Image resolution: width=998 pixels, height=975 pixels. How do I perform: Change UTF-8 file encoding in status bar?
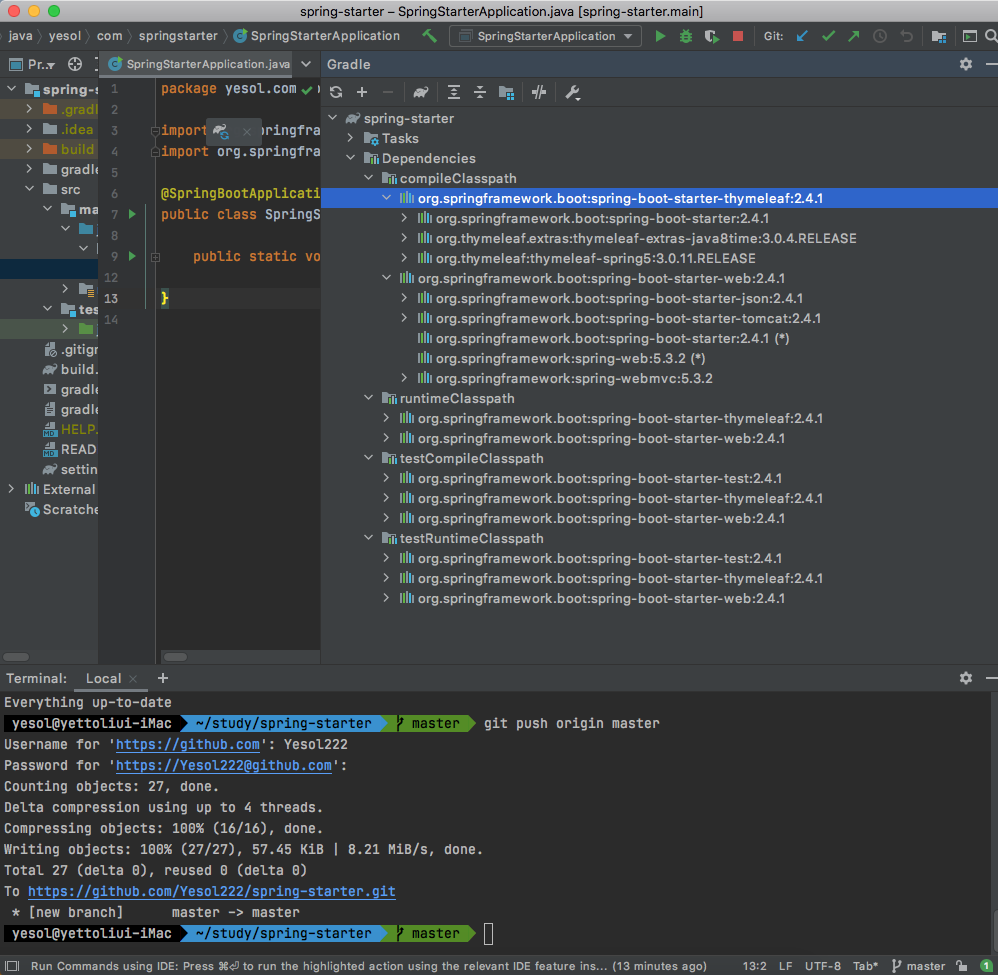[822, 966]
